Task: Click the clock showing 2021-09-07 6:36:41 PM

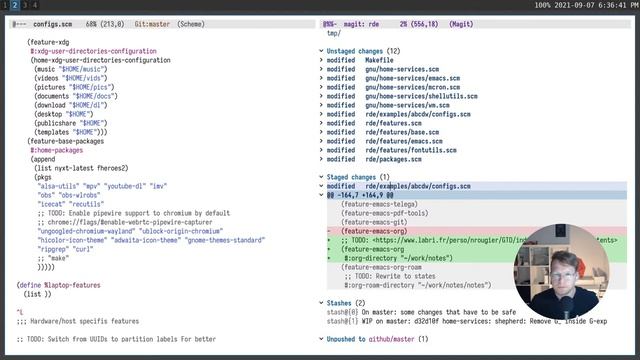Action: tap(596, 5)
